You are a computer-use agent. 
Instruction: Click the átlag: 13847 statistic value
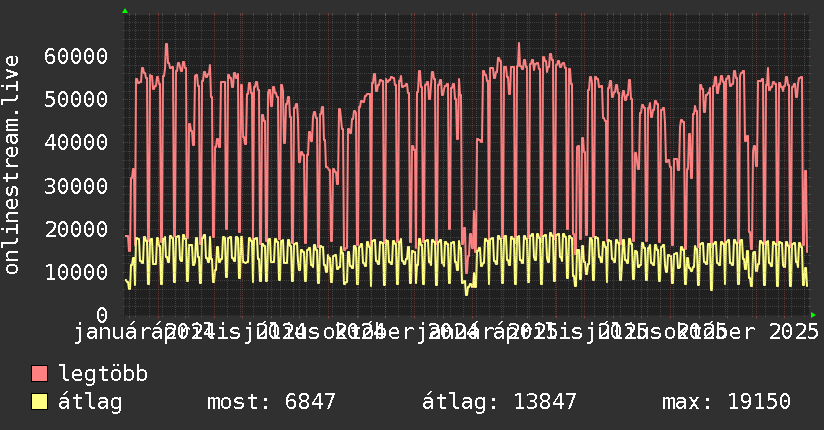point(499,402)
